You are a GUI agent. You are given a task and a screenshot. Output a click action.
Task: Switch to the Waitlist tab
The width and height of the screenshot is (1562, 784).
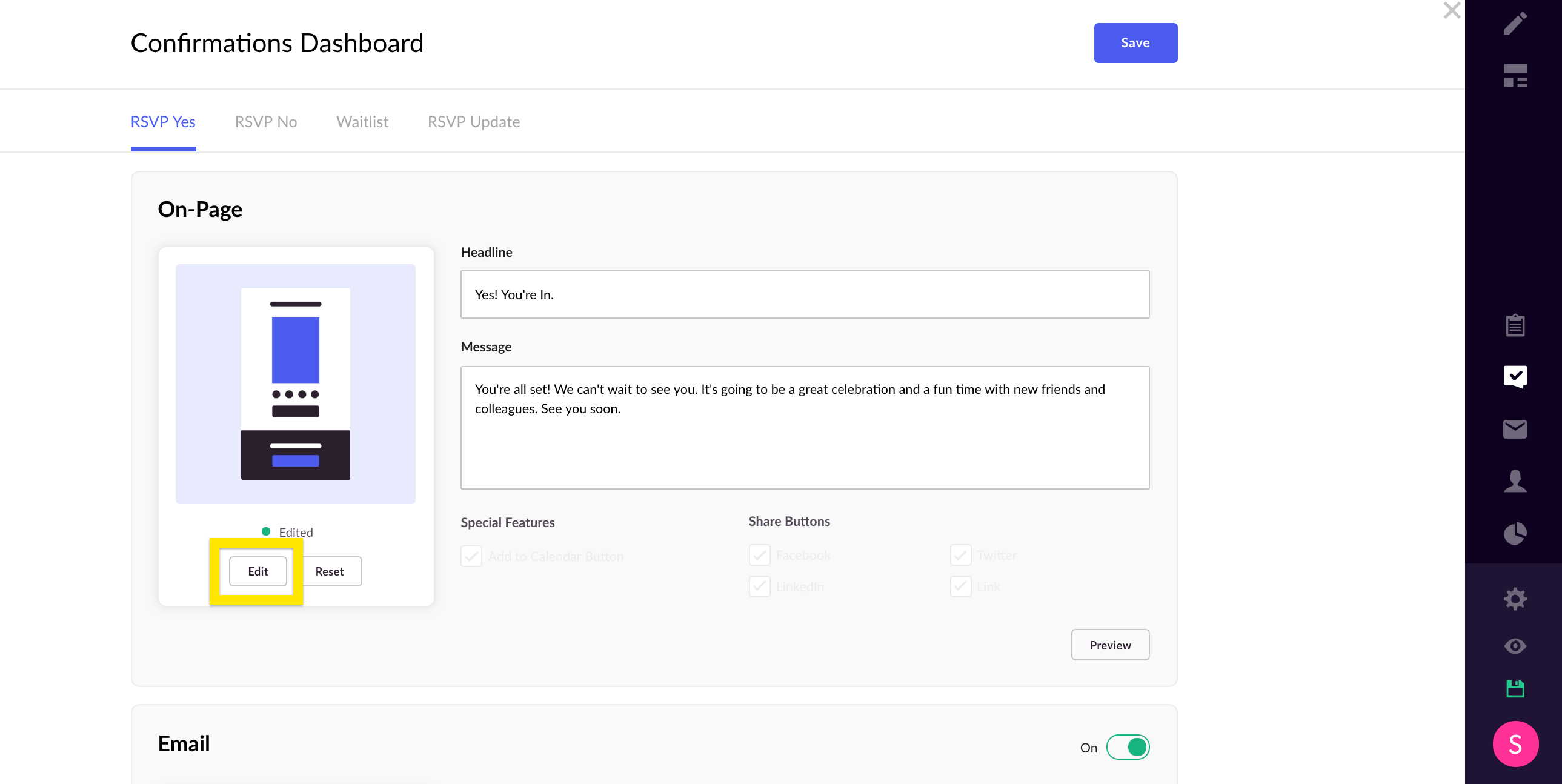coord(362,122)
